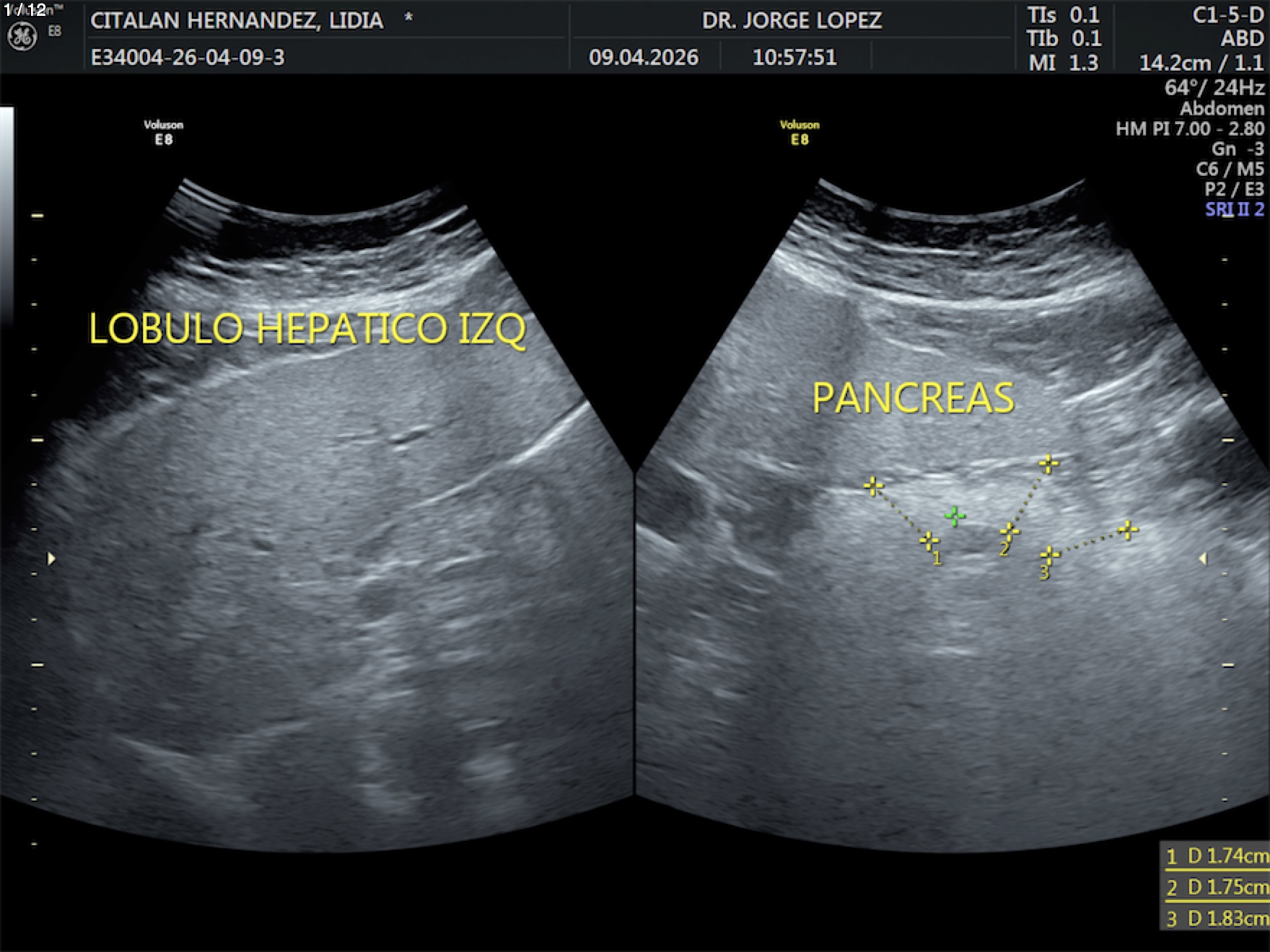Click measurement result 2 D 1.75cm
The image size is (1270, 952).
(x=1216, y=887)
